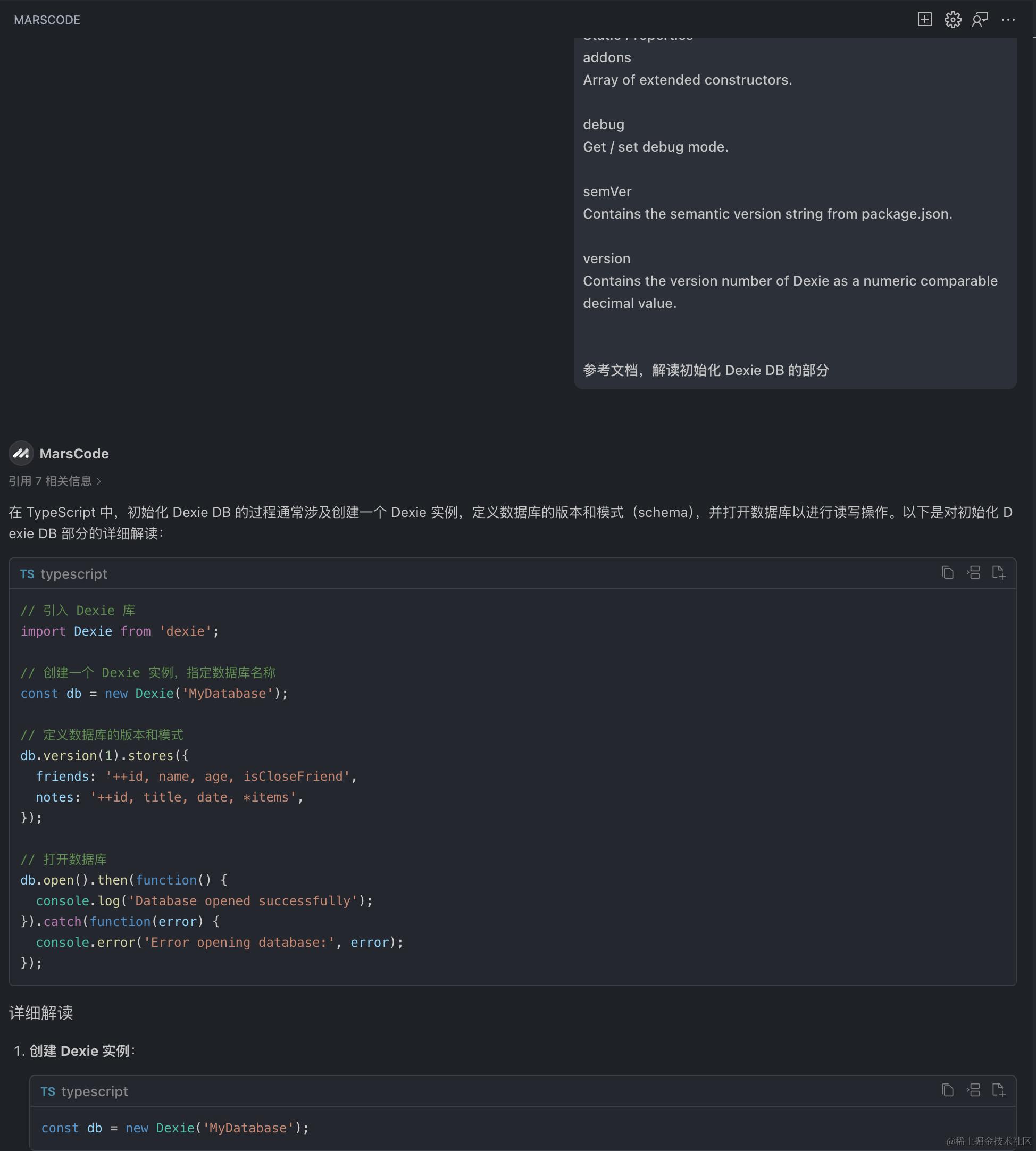
Task: Insert first code block at cursor
Action: tap(973, 573)
